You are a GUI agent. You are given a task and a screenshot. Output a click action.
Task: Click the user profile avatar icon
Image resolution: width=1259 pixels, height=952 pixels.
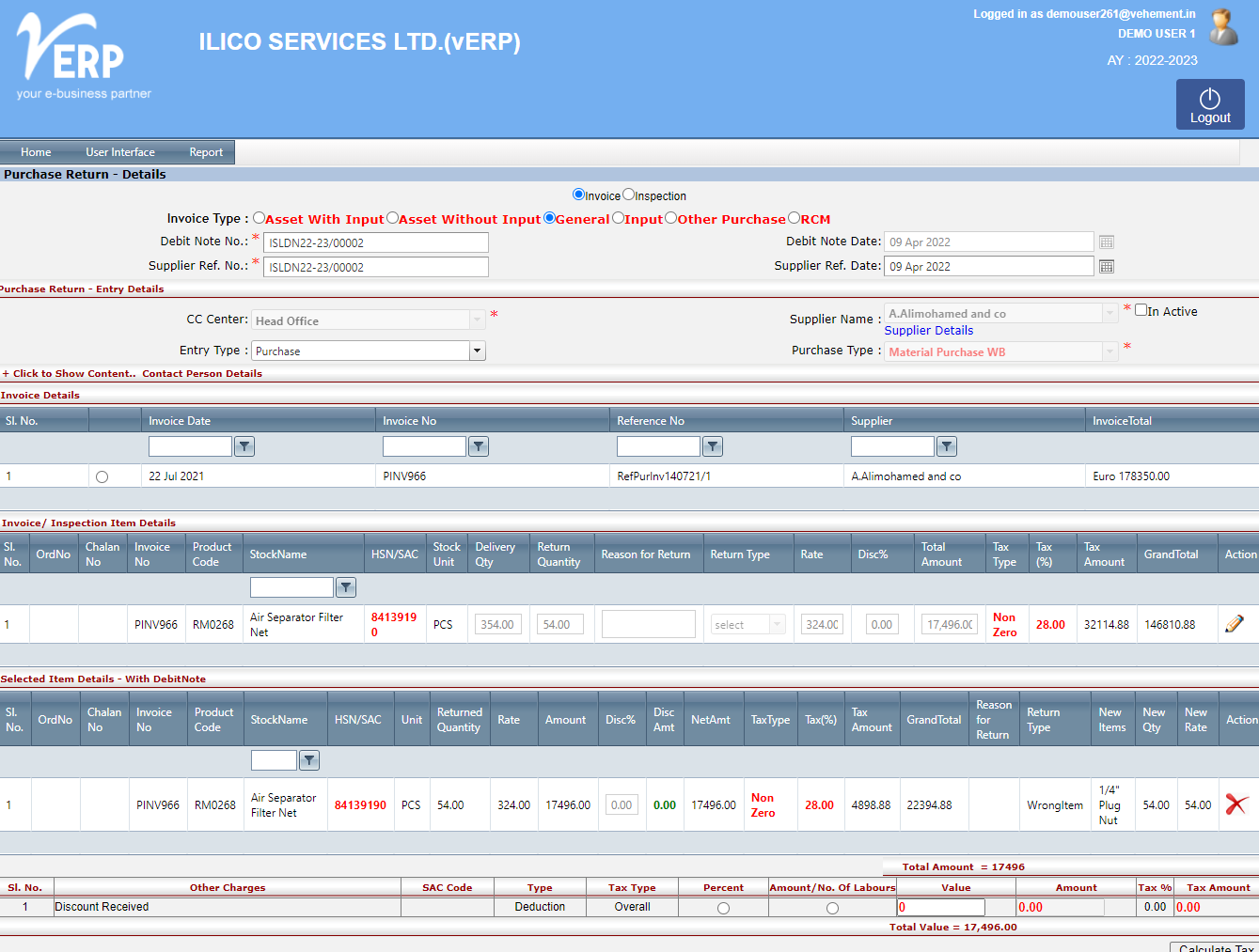click(x=1223, y=27)
